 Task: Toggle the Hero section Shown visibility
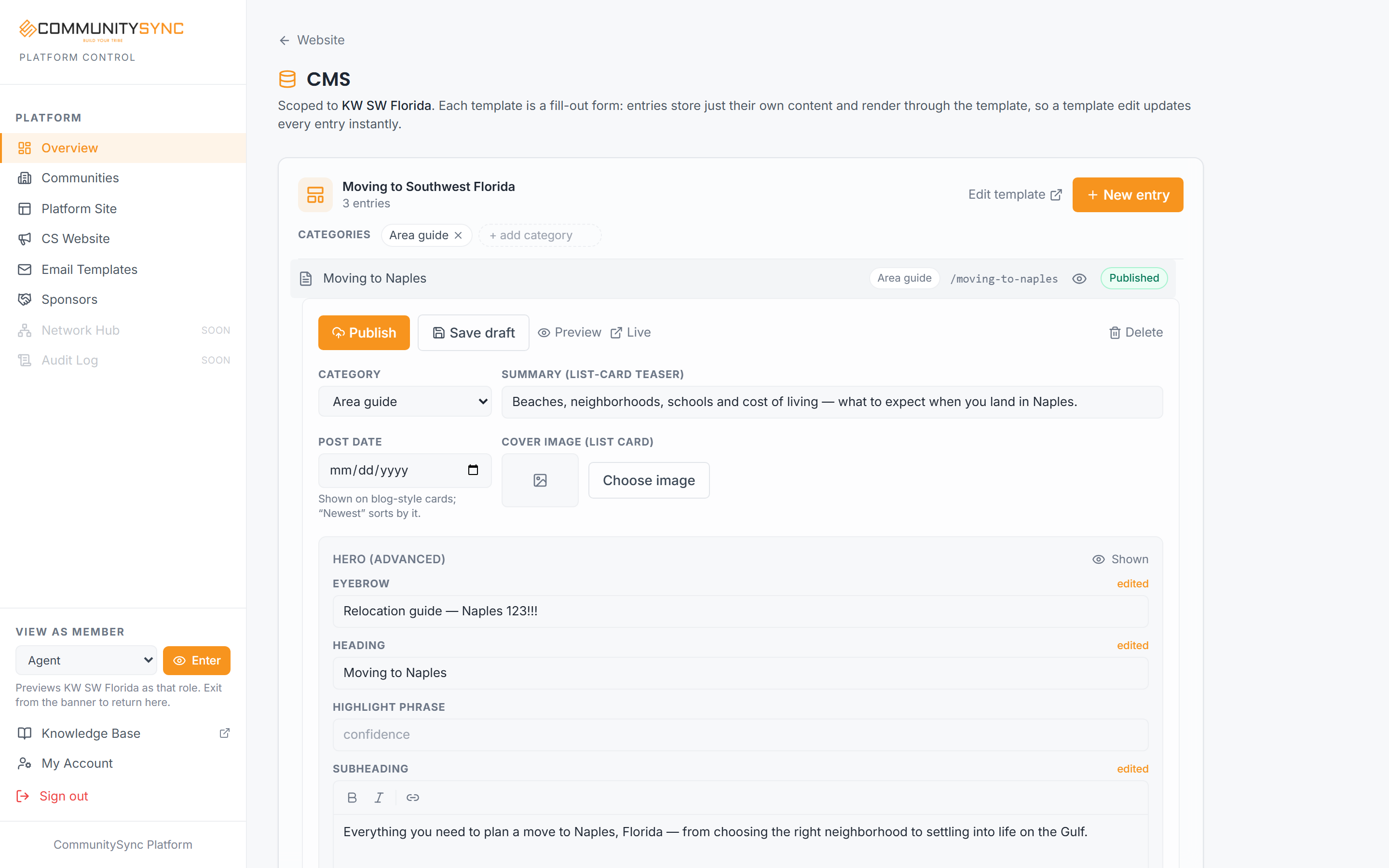coord(1120,559)
